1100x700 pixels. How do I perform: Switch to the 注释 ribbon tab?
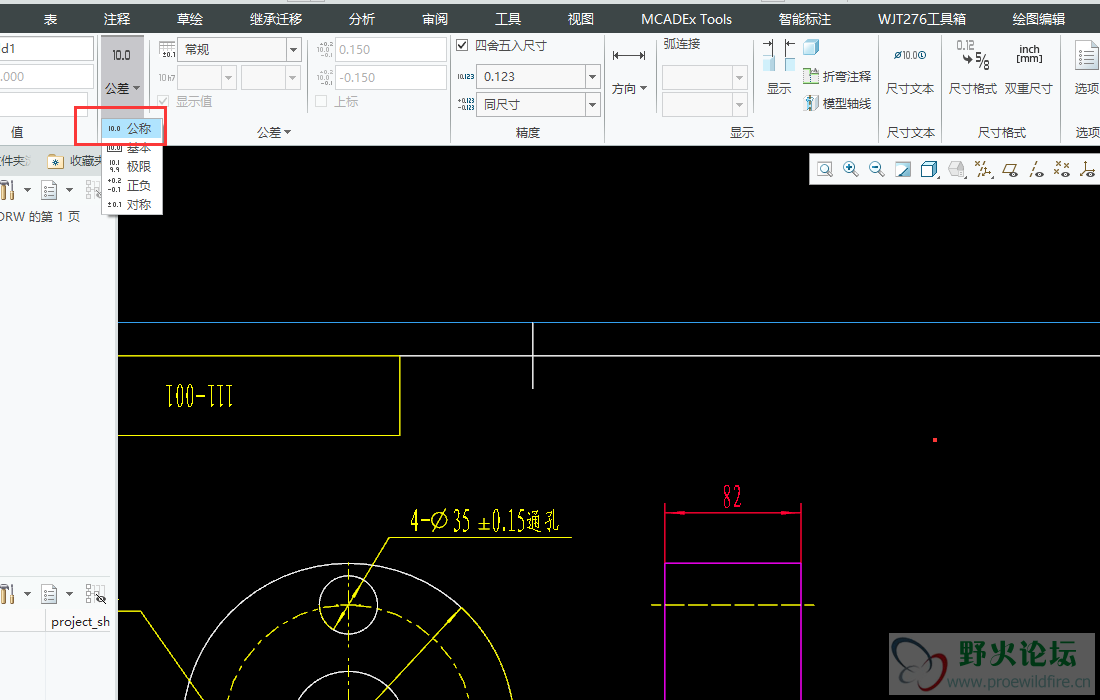point(116,19)
